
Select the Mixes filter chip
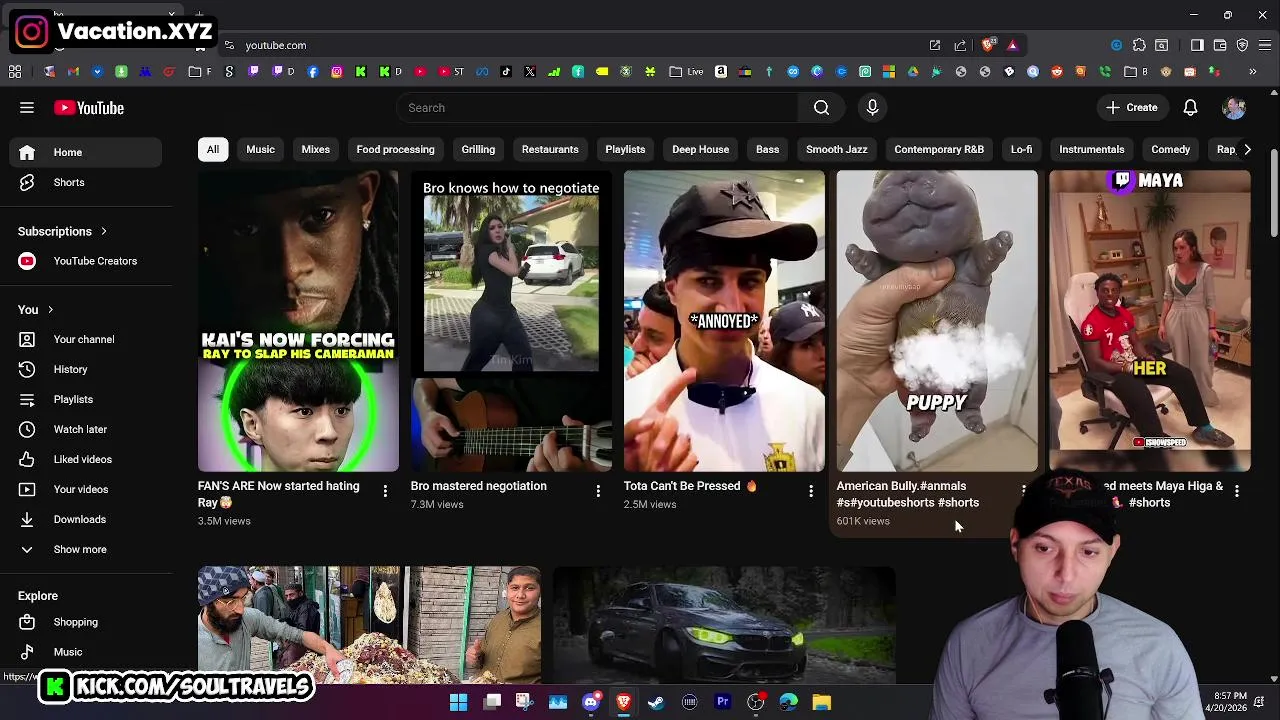(x=315, y=149)
